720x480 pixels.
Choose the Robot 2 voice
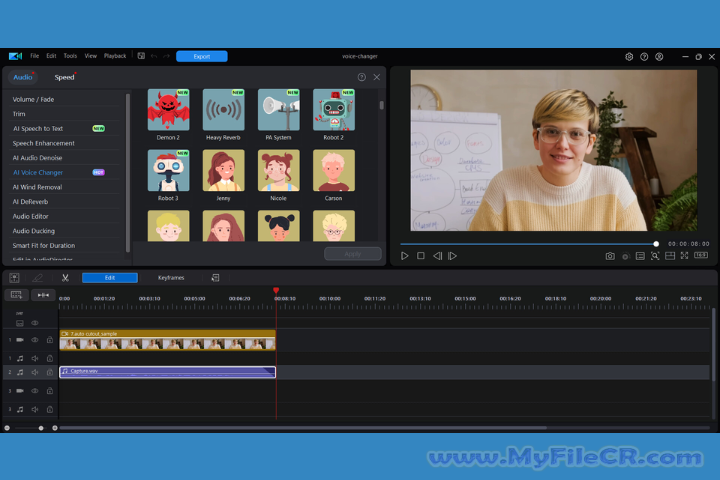coord(334,110)
